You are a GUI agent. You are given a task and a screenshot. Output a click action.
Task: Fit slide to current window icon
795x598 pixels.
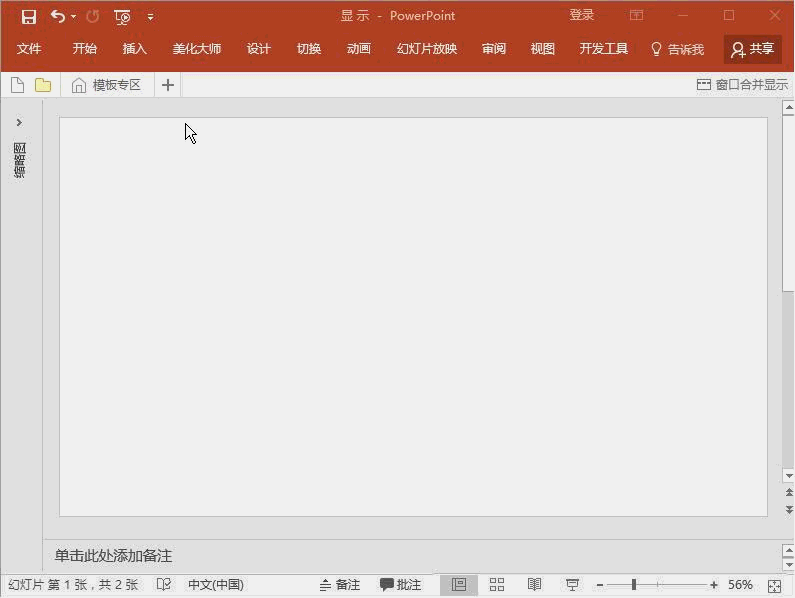coord(774,586)
